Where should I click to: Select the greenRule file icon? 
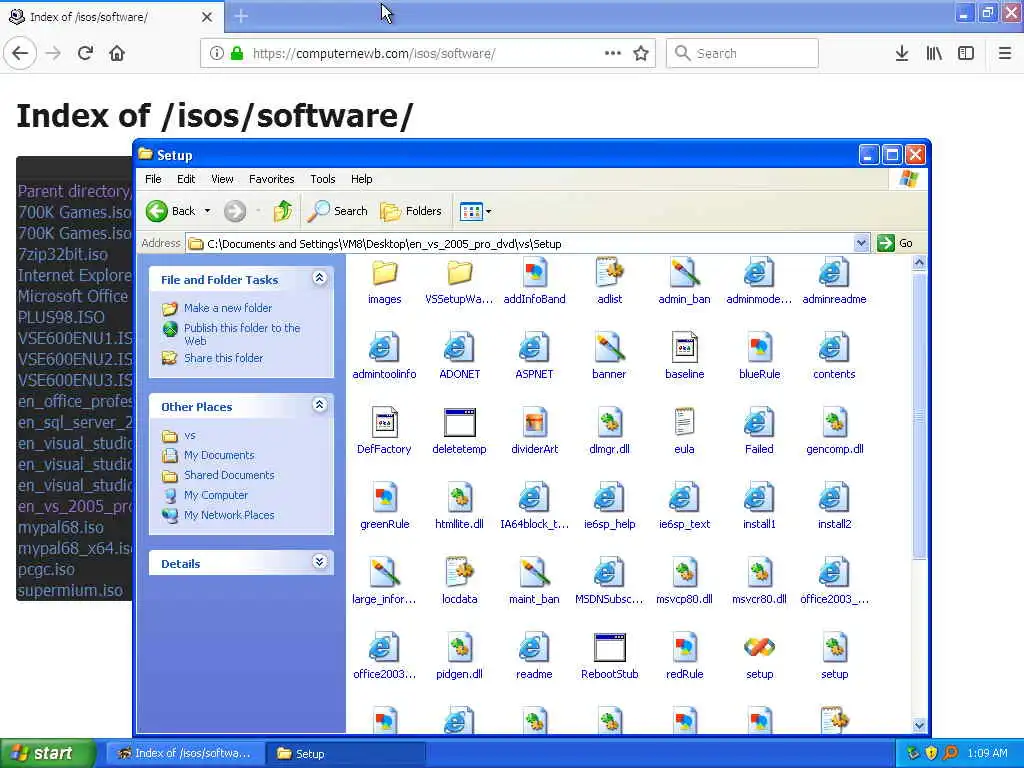point(385,498)
